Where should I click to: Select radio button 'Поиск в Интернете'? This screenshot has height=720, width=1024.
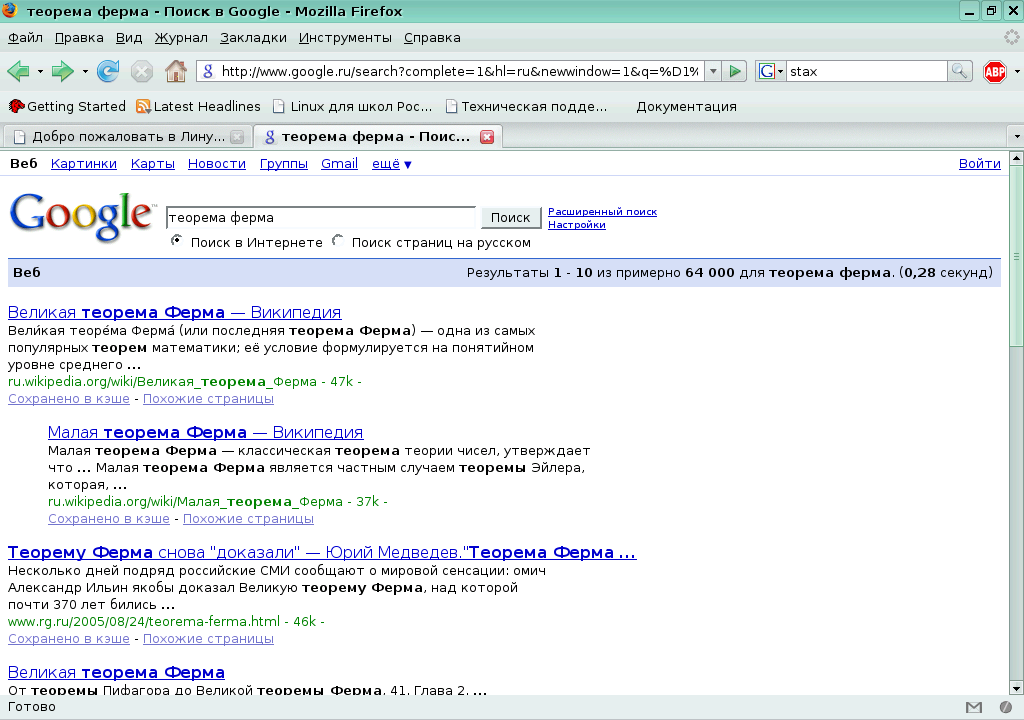coord(176,241)
